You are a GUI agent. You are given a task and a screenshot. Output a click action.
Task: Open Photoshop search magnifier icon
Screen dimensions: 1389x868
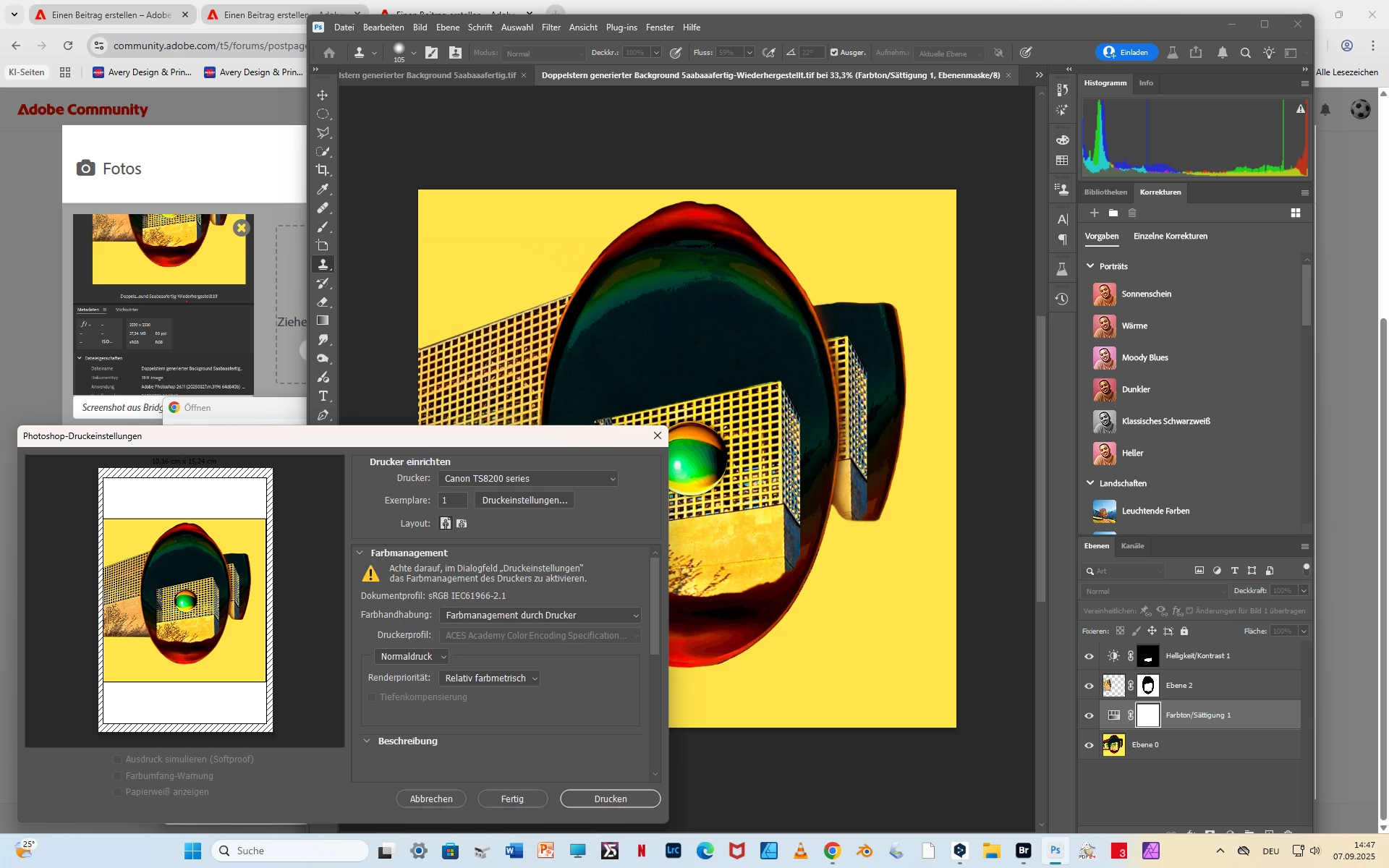tap(1245, 53)
